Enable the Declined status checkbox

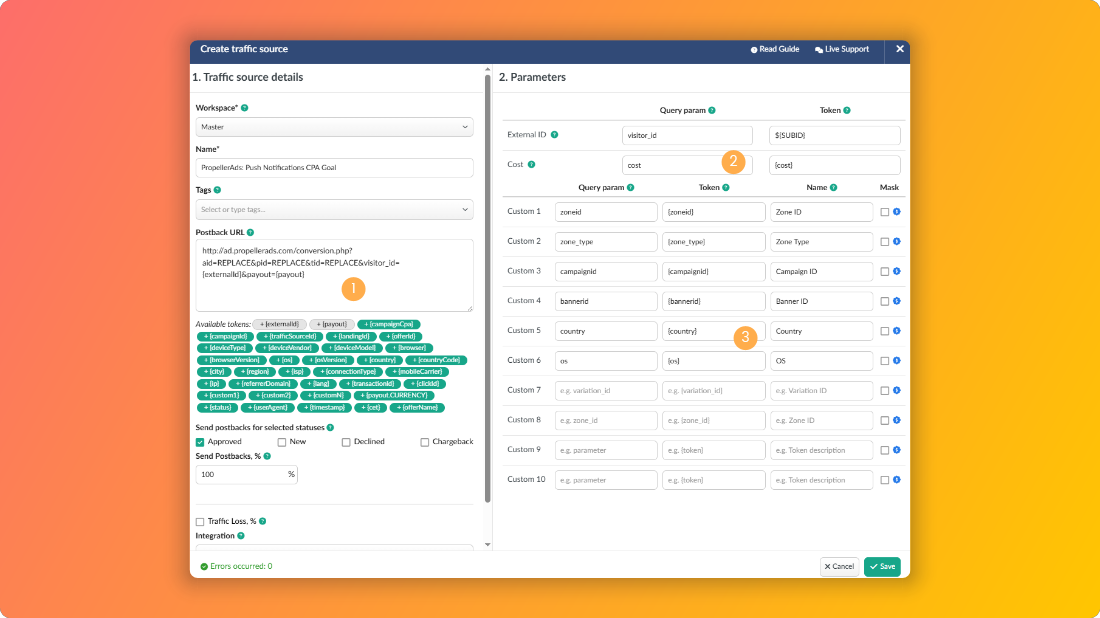(346, 442)
